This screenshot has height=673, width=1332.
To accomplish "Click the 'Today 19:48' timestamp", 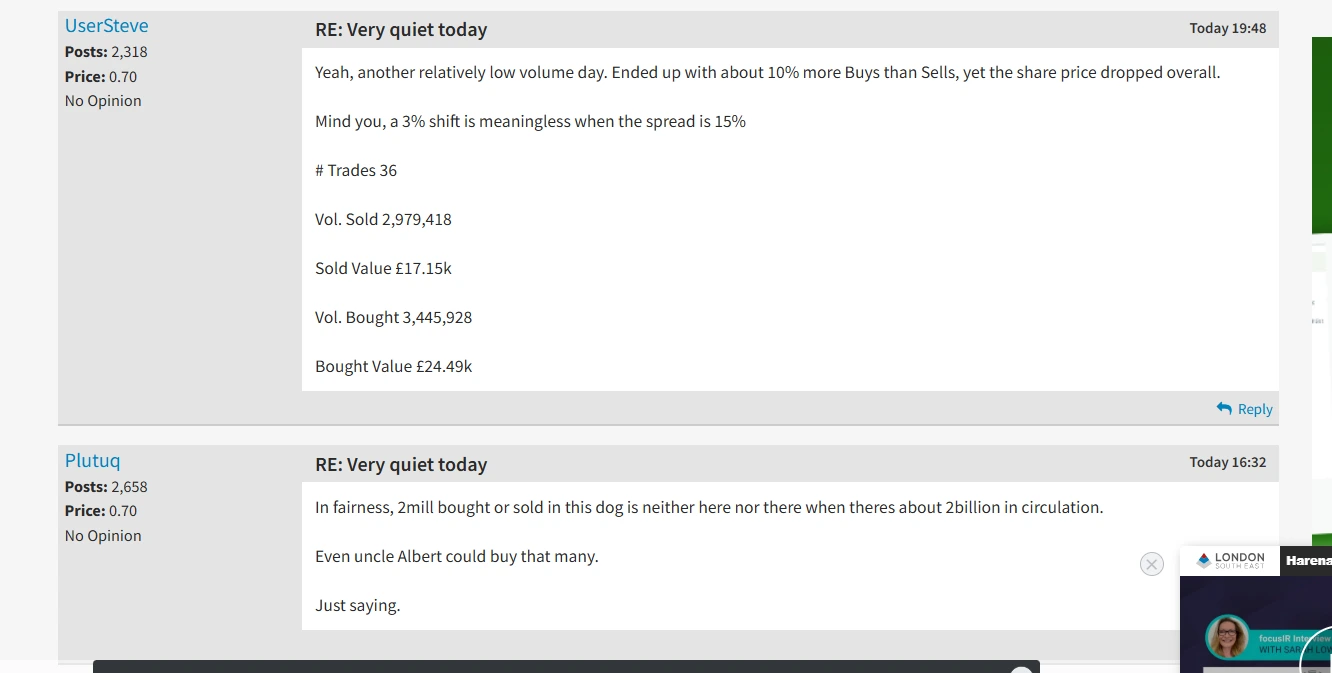I will (1227, 28).
